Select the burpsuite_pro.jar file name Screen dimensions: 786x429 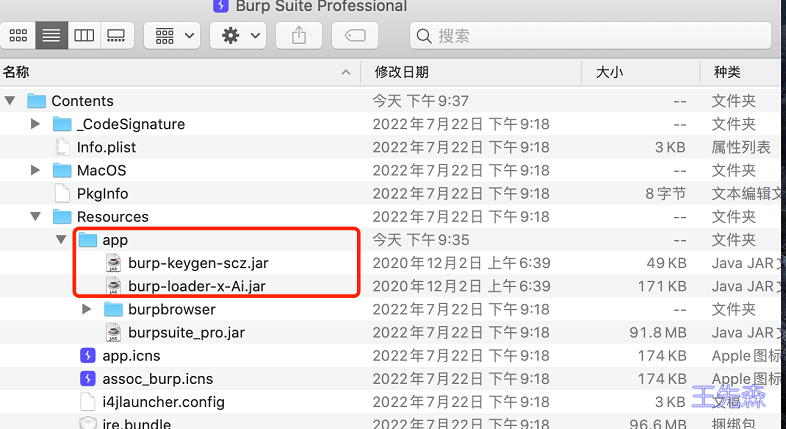point(186,332)
